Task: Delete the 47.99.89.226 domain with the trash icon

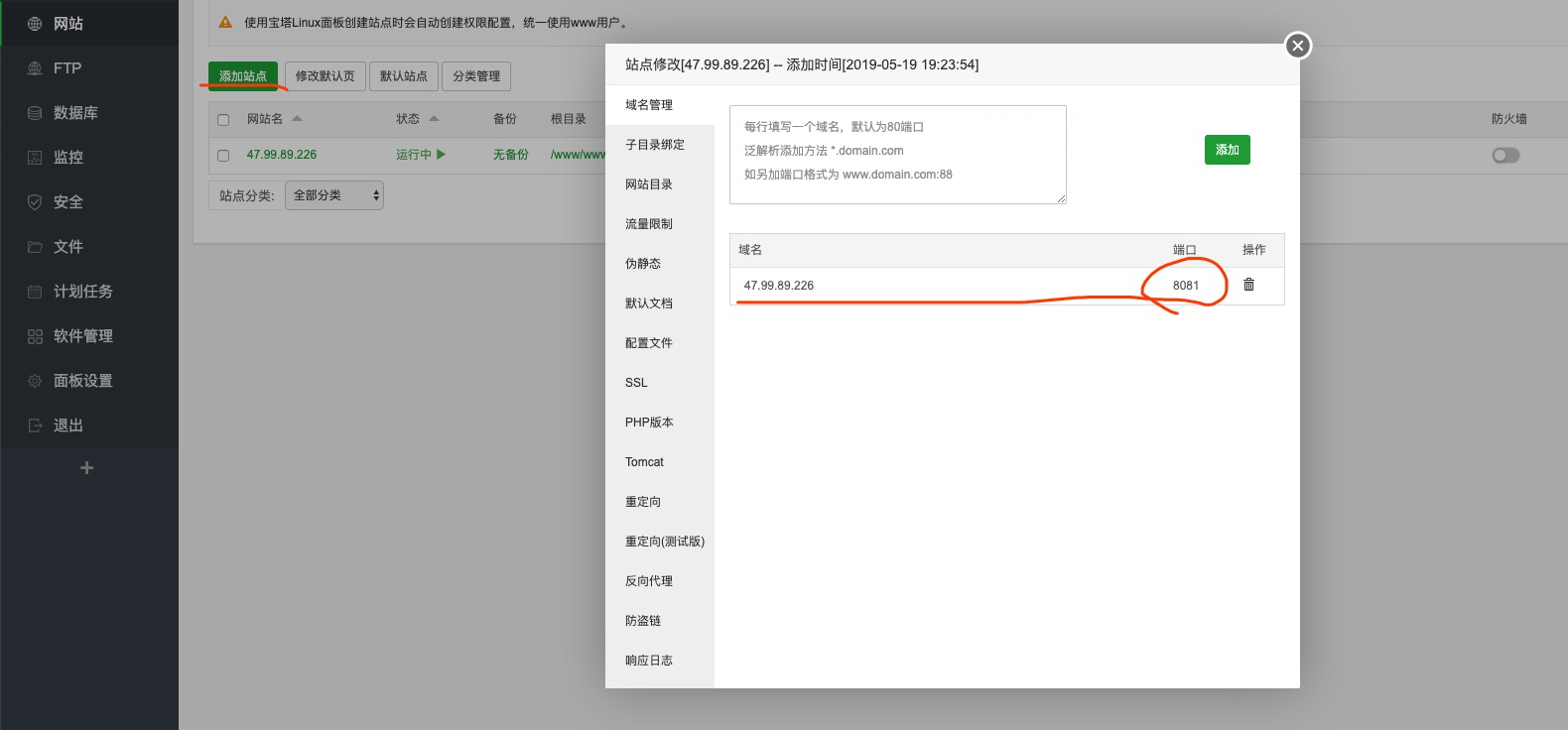Action: (1248, 285)
